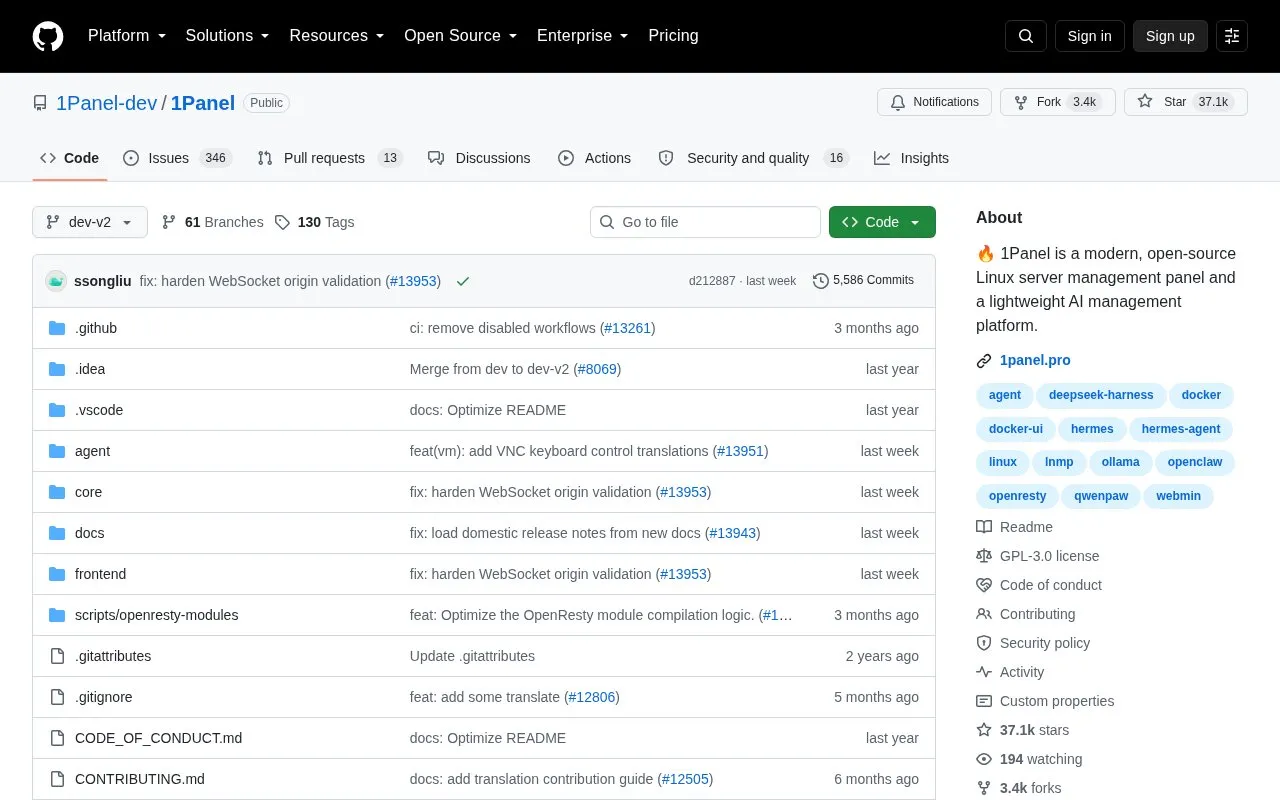The height and width of the screenshot is (800, 1280).
Task: Expand the Platform navigation menu
Action: click(127, 36)
